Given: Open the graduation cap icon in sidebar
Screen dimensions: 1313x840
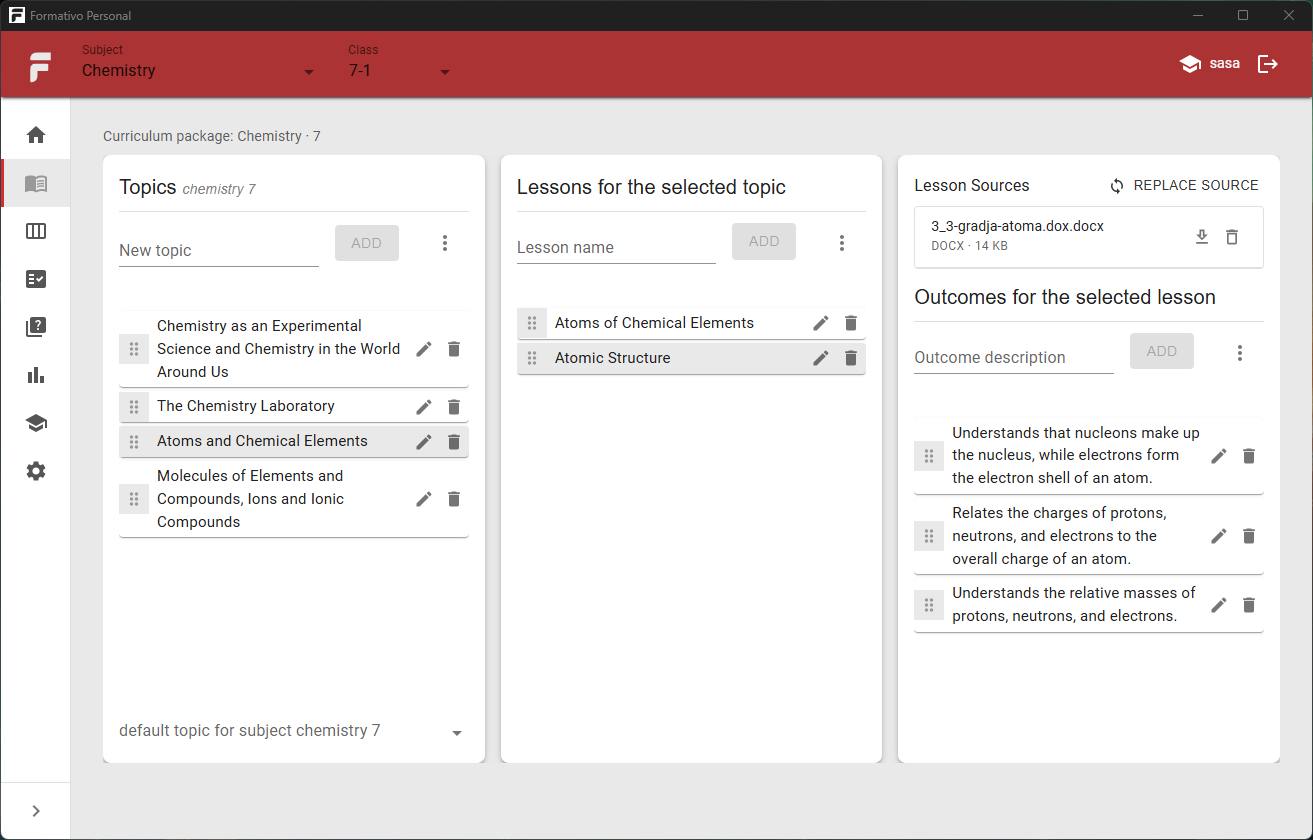Looking at the screenshot, I should pos(36,423).
